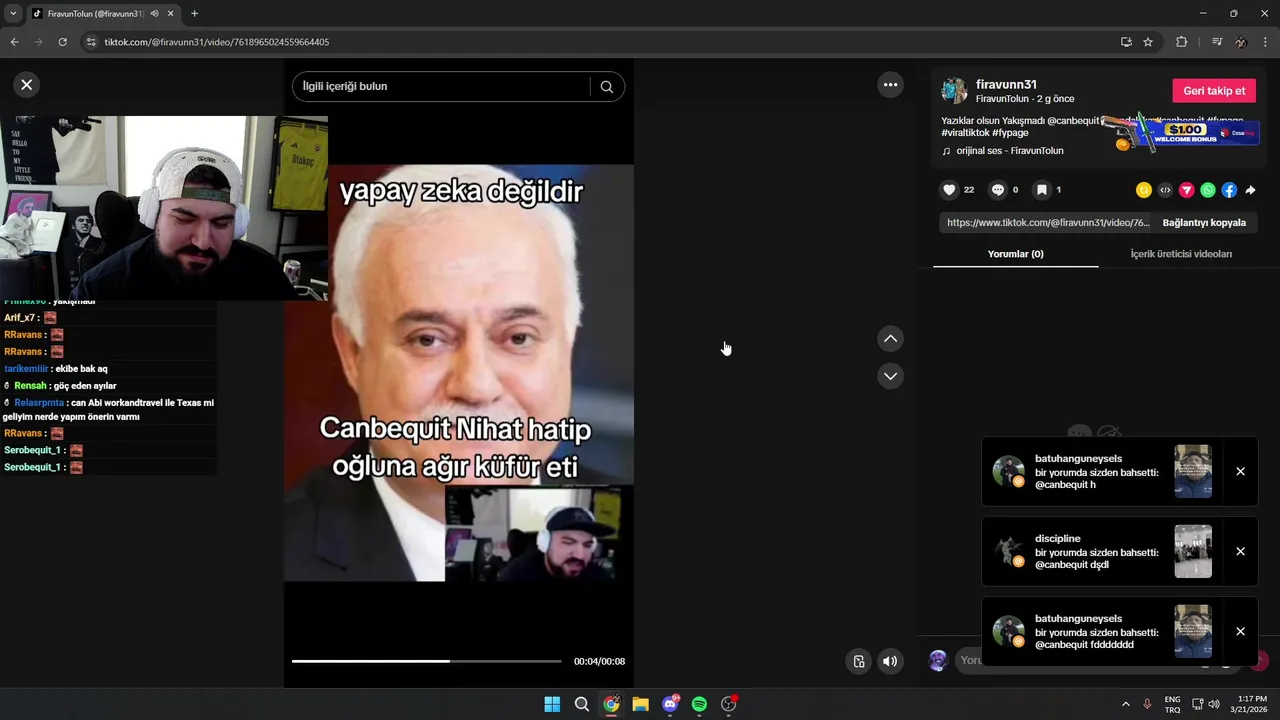Share video to WhatsApp

pos(1208,190)
